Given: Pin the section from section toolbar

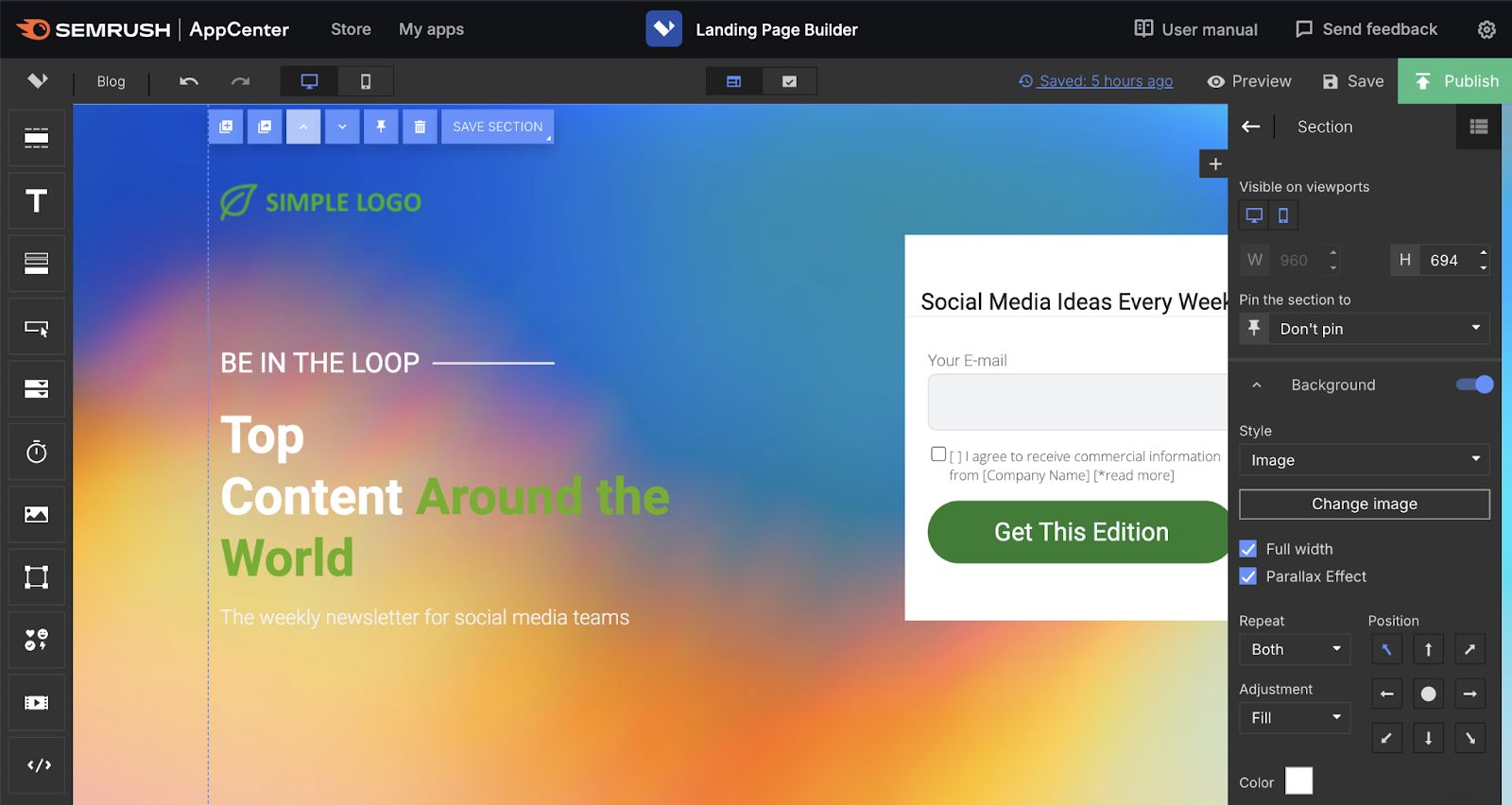Looking at the screenshot, I should click(x=381, y=127).
